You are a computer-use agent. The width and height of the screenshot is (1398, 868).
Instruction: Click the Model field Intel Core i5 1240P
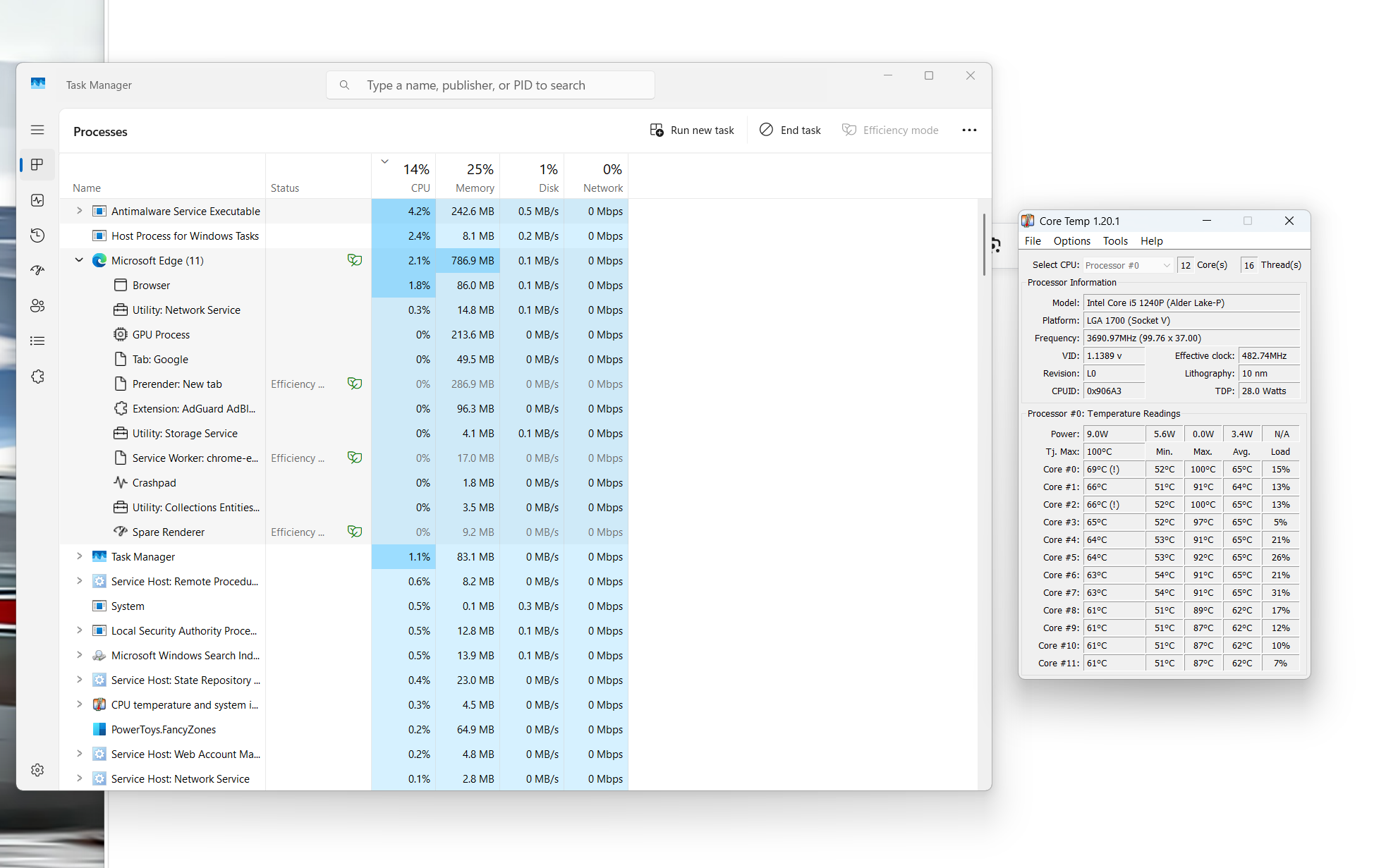pos(1191,303)
